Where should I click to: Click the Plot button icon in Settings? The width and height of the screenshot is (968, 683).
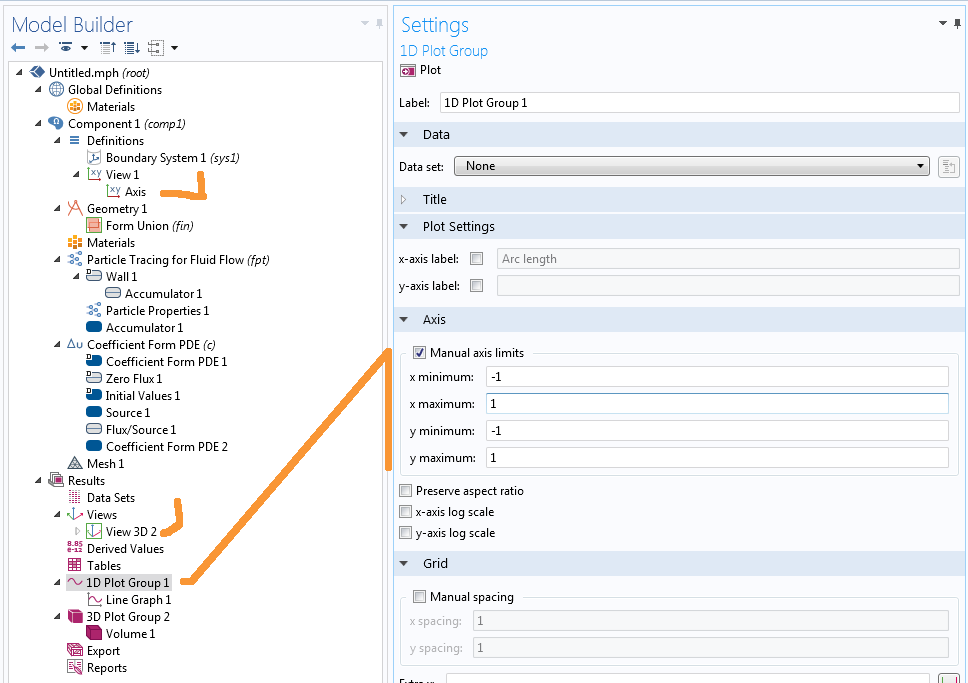[x=408, y=71]
